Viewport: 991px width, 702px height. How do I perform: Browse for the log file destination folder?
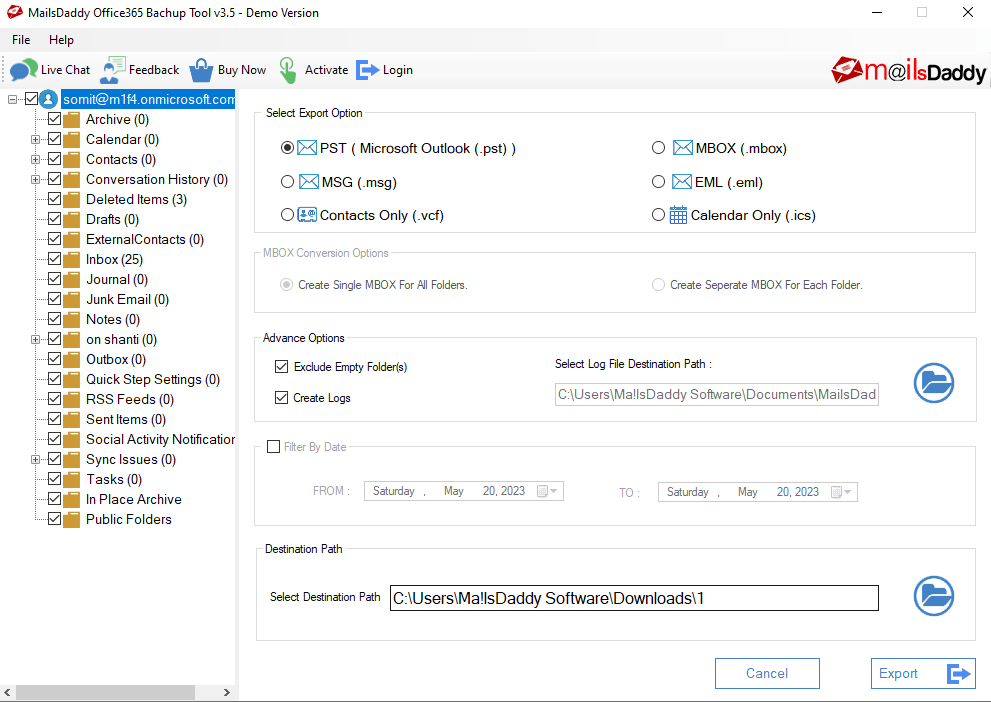tap(933, 383)
